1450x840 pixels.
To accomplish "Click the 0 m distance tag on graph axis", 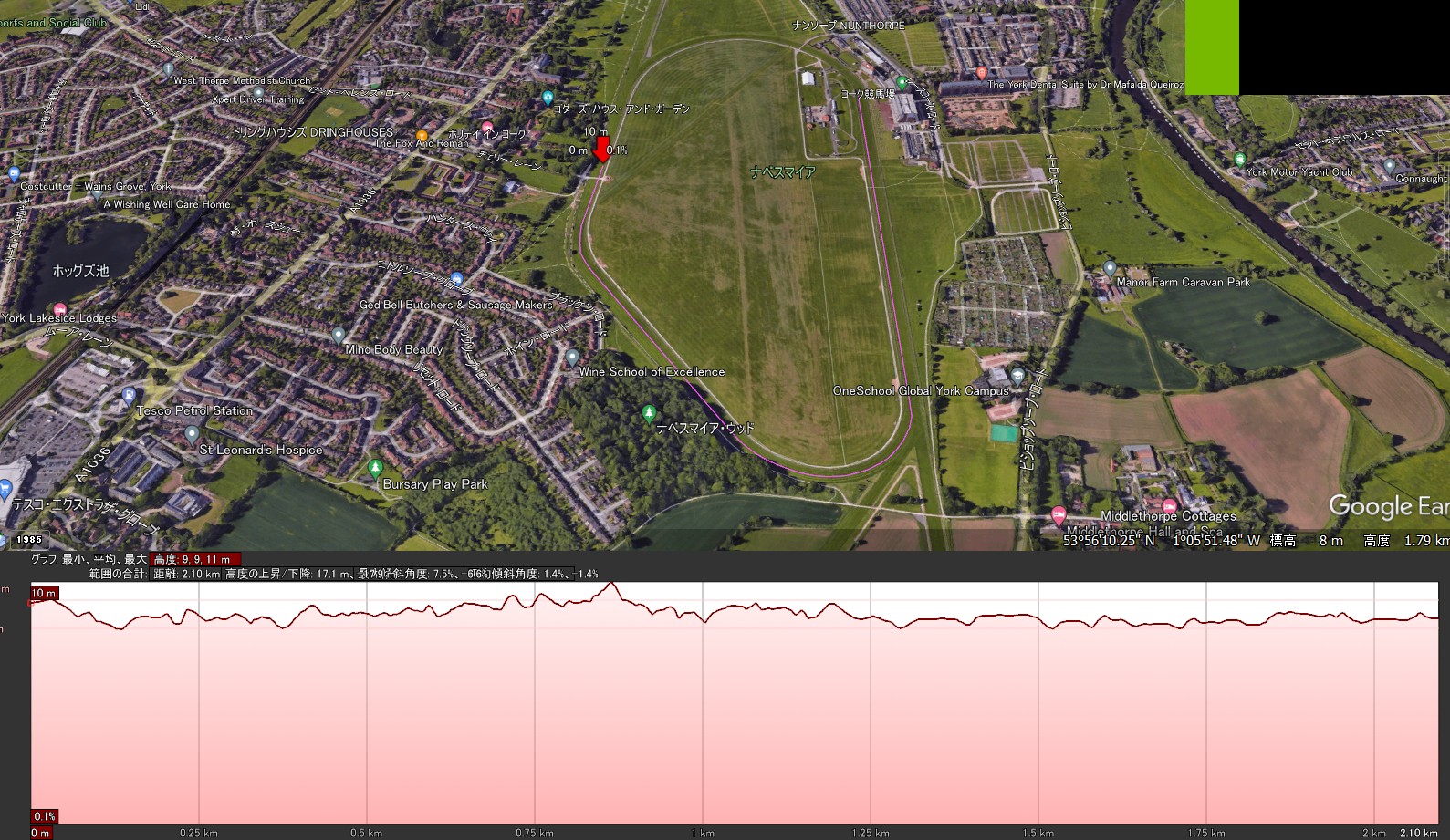I will click(x=41, y=833).
